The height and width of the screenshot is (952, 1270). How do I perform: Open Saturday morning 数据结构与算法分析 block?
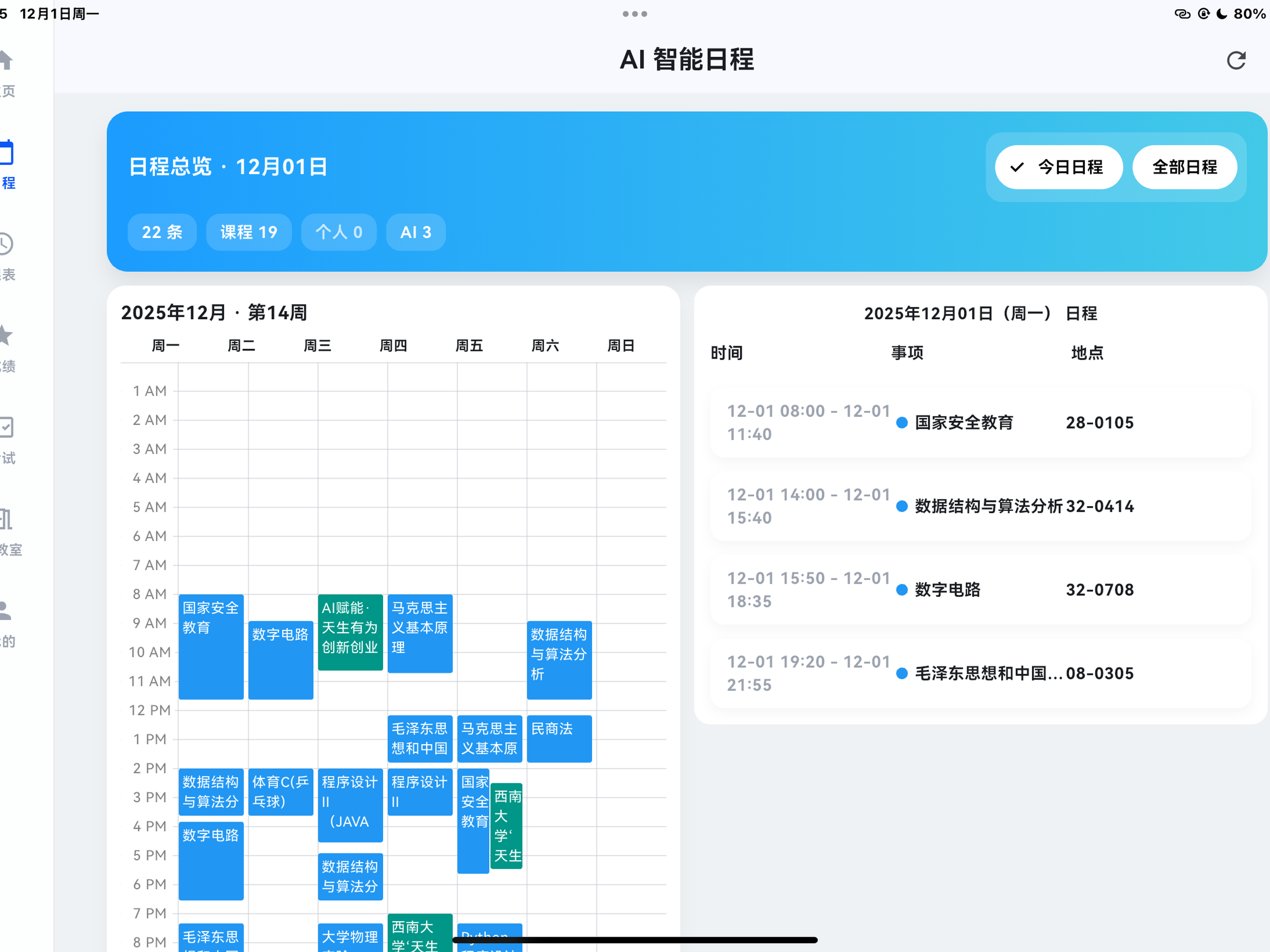click(559, 661)
